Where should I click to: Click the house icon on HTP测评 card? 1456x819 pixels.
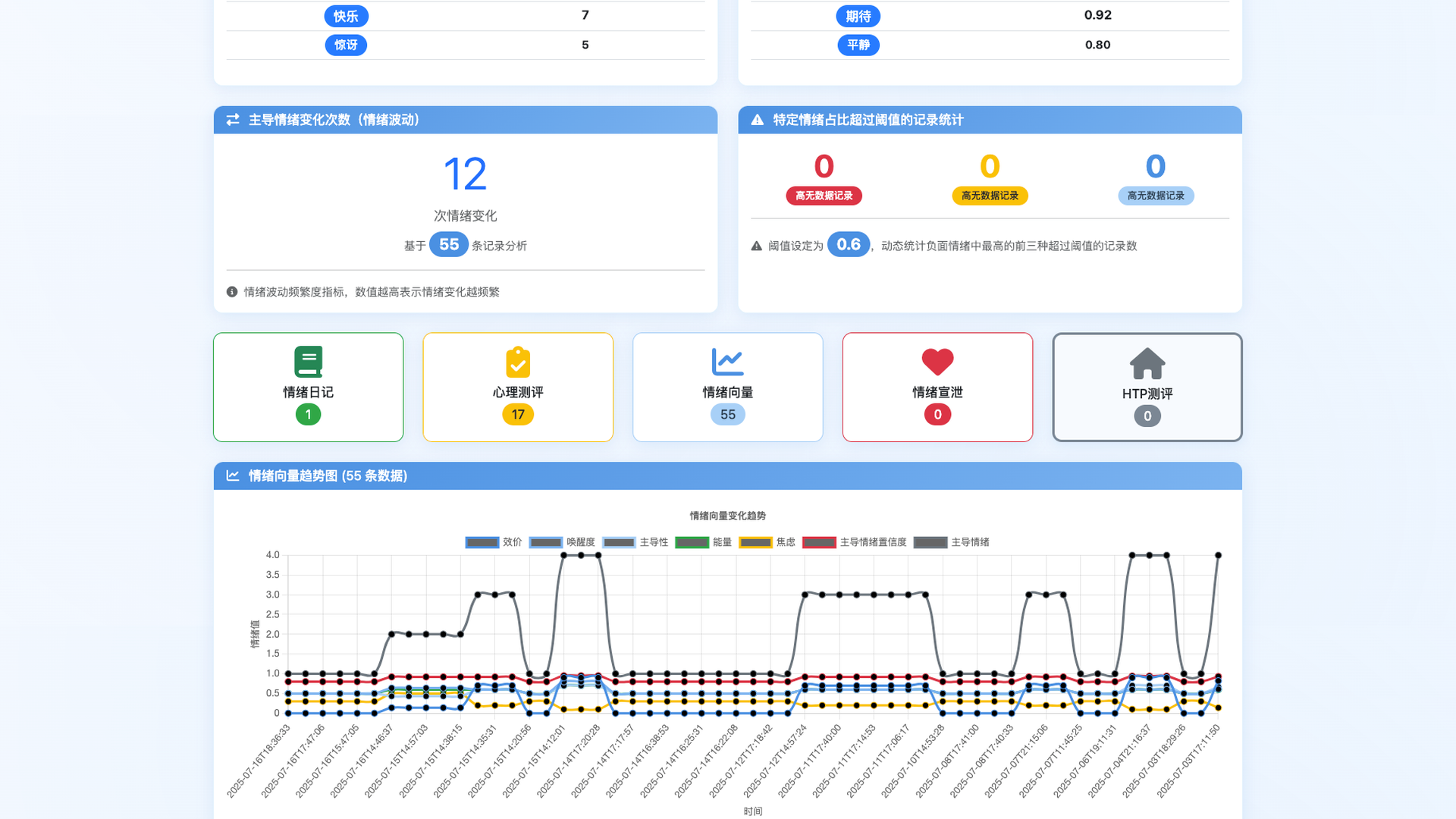(x=1147, y=363)
